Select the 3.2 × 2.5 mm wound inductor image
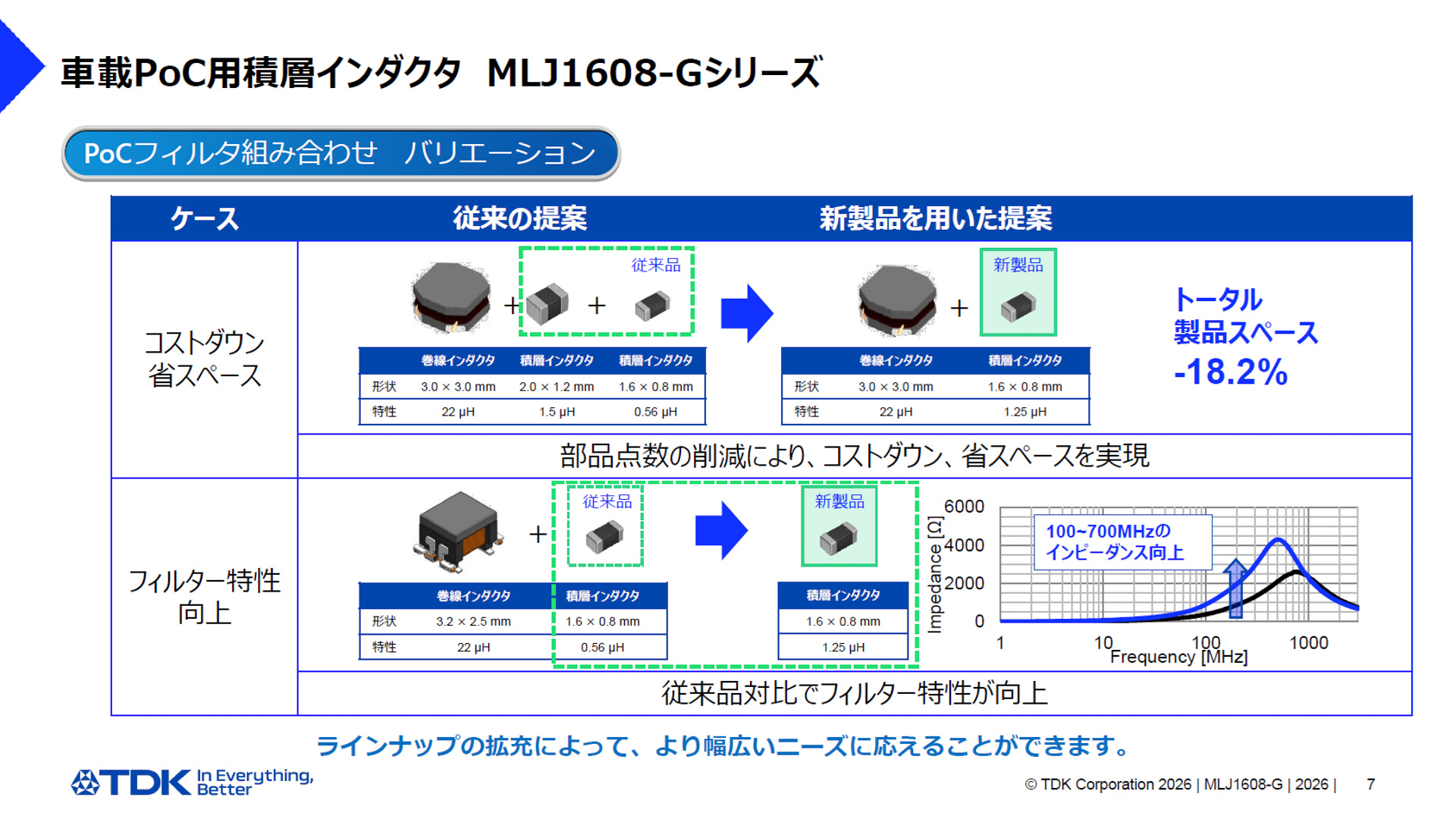The width and height of the screenshot is (1456, 819). [x=457, y=532]
